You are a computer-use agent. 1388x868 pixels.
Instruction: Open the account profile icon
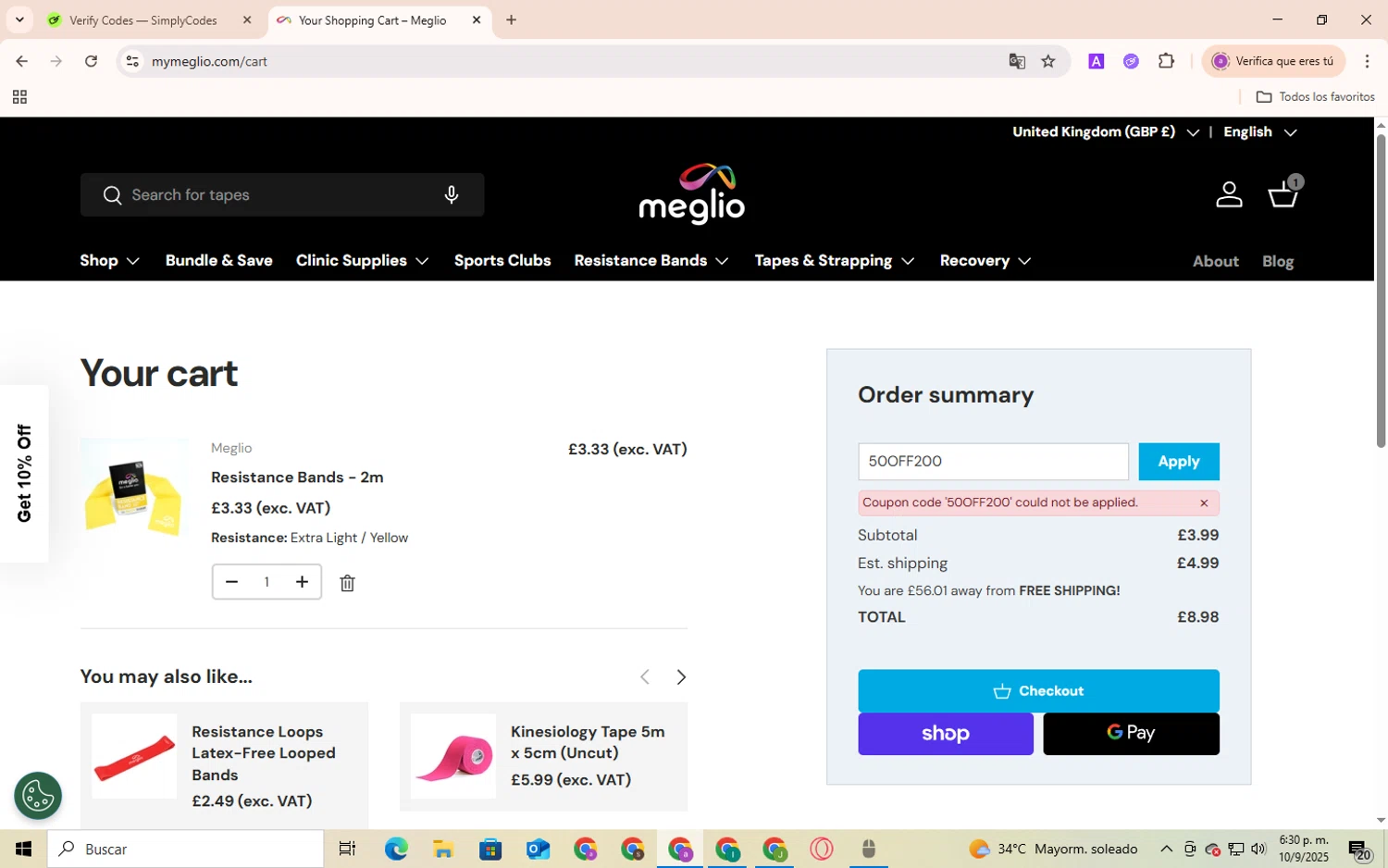click(1229, 194)
